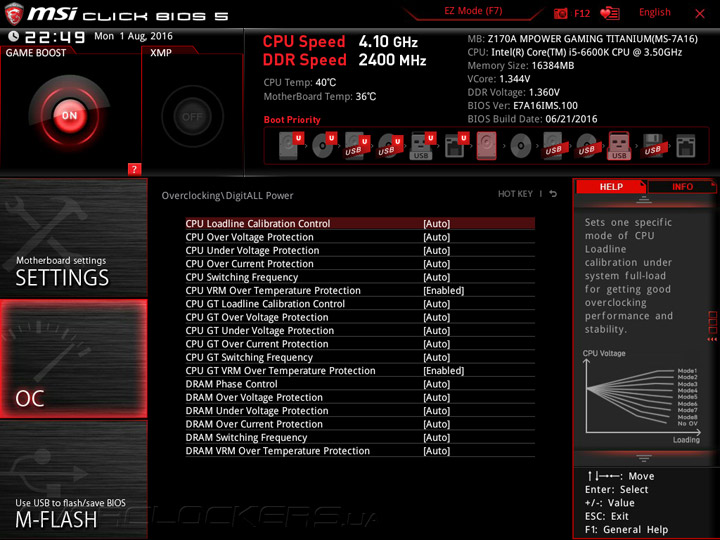Image resolution: width=720 pixels, height=540 pixels.
Task: Select the UEFI USB CD/DVD boot icon
Action: pos(389,146)
